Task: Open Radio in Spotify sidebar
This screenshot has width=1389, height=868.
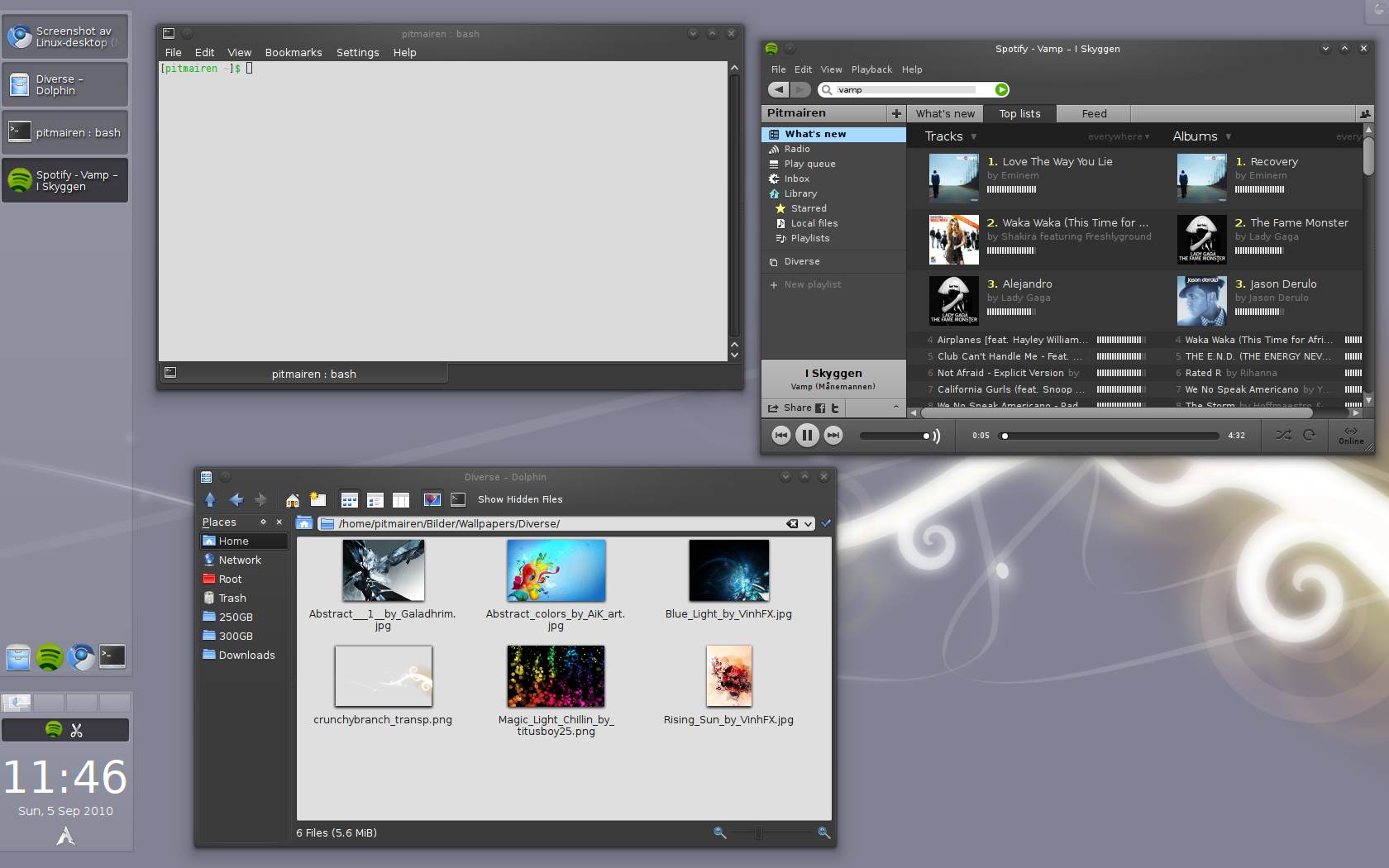Action: pos(833,149)
